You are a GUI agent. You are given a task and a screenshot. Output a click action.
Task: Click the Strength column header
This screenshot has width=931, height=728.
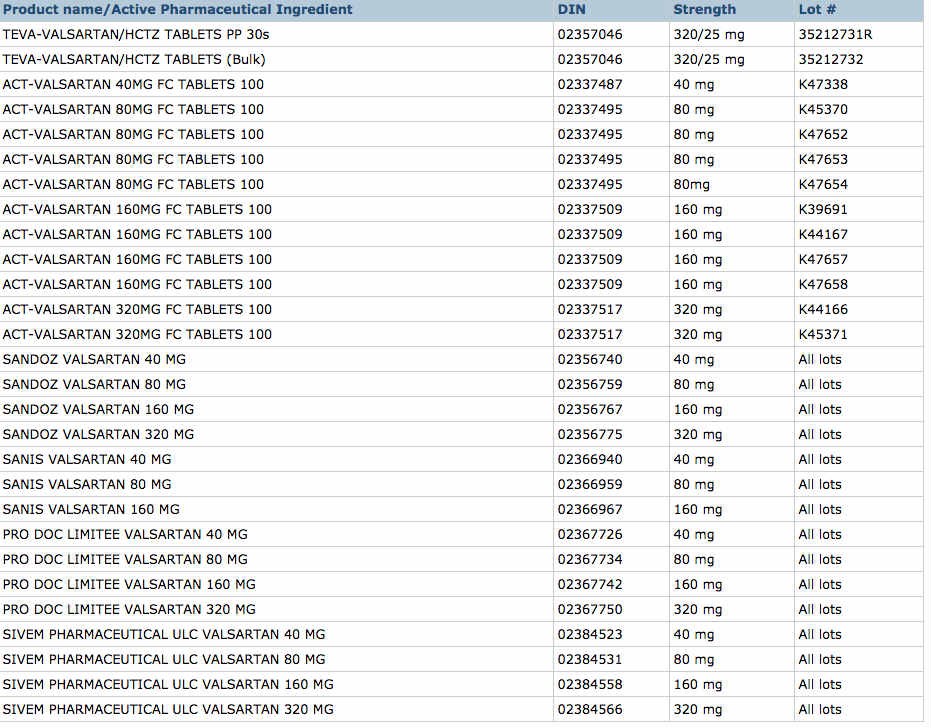[x=704, y=10]
